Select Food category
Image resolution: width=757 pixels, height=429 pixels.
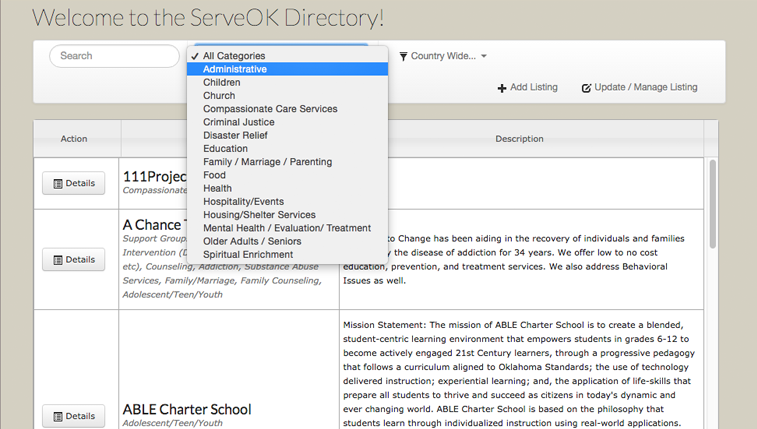(x=287, y=175)
